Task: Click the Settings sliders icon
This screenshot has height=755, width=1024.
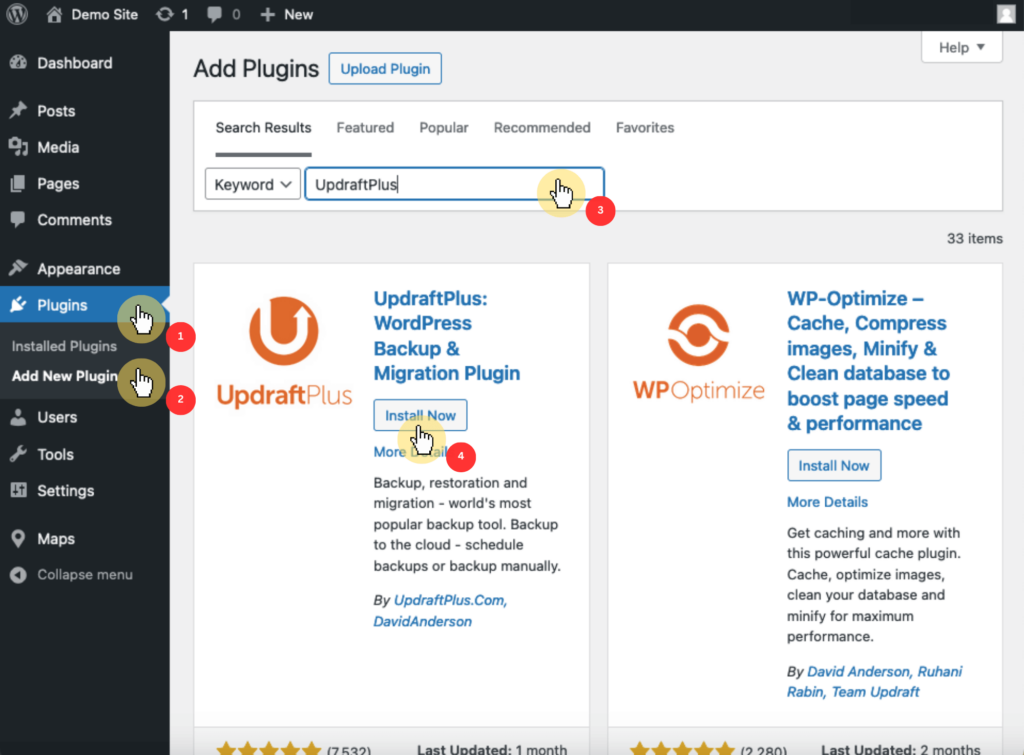Action: point(18,490)
